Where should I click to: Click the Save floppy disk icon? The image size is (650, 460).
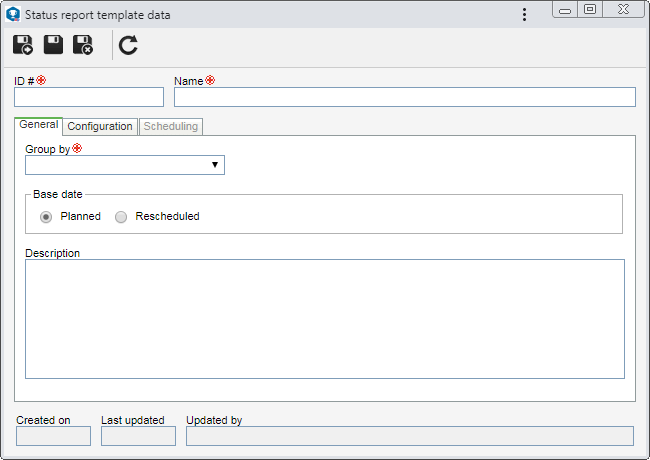53,45
